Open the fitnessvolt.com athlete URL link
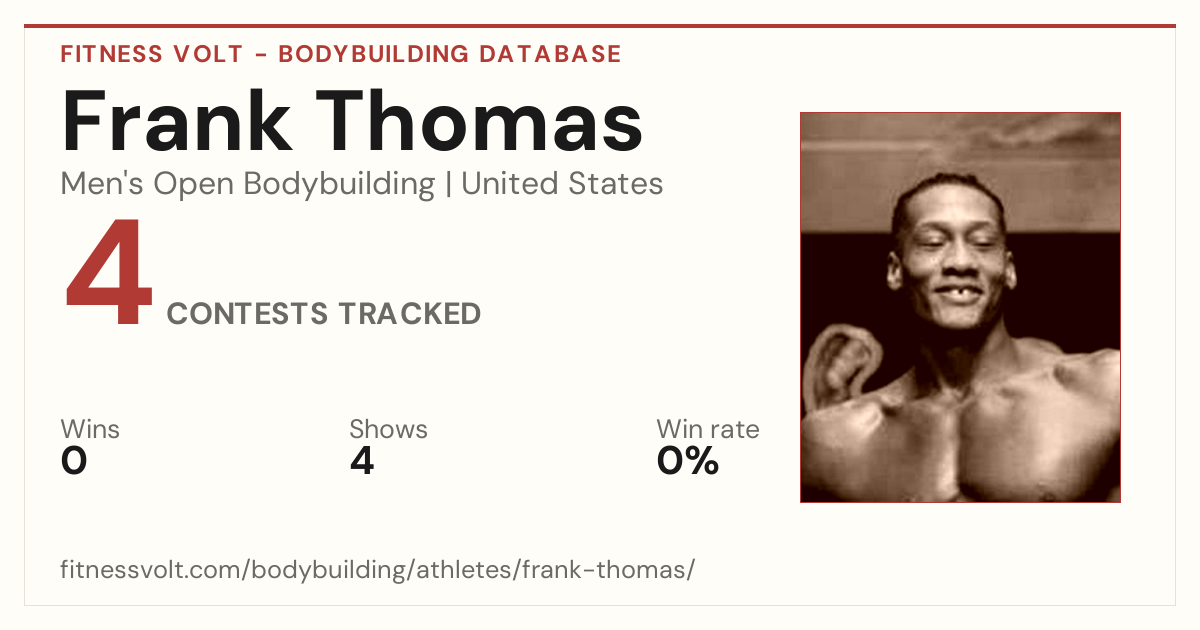Screen dimensions: 1200x630 pyautogui.click(x=378, y=570)
